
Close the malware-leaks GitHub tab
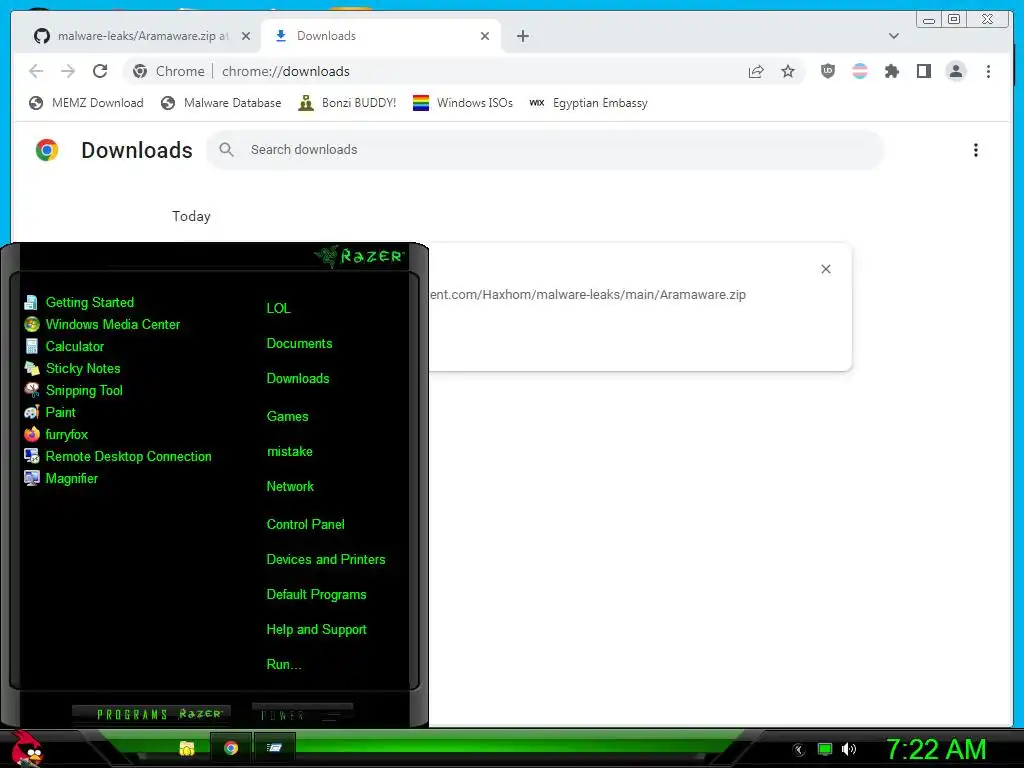click(x=246, y=36)
